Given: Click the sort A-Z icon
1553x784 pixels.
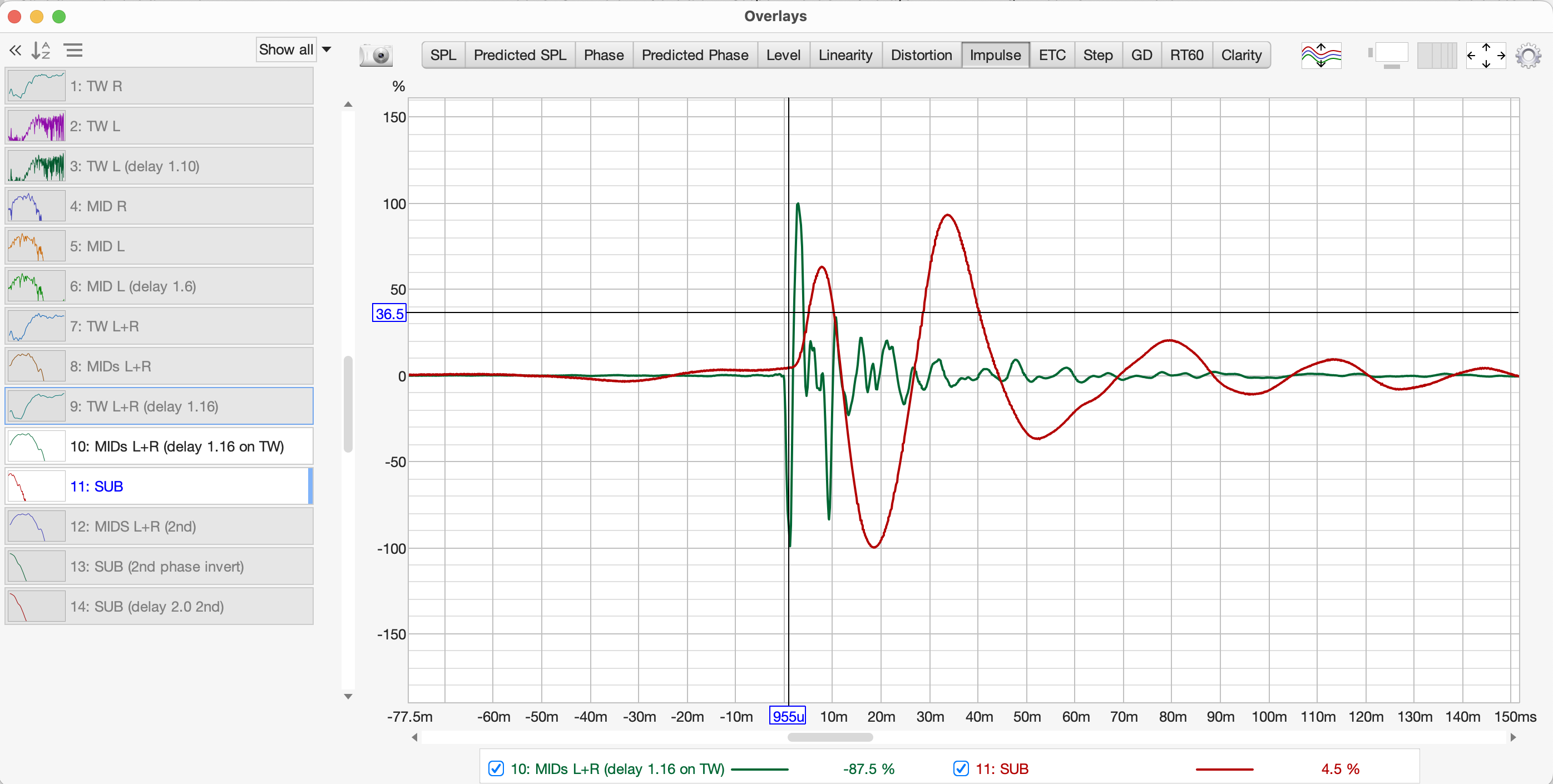Looking at the screenshot, I should coord(41,51).
